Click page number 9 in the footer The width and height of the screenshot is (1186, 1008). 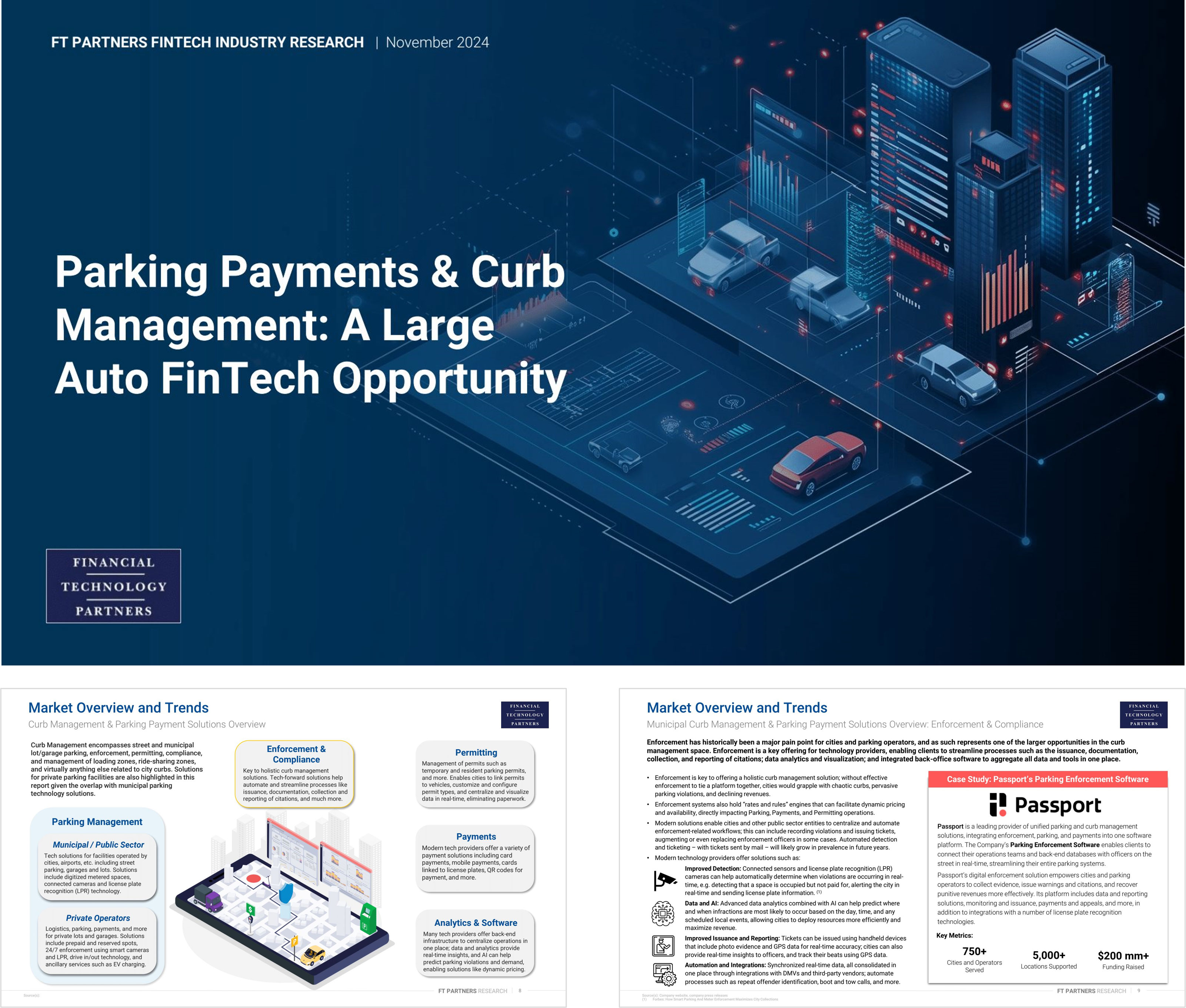(1139, 991)
